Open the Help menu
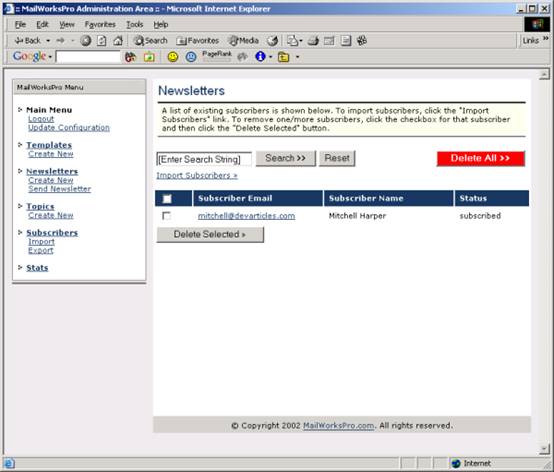The image size is (554, 472). (161, 24)
